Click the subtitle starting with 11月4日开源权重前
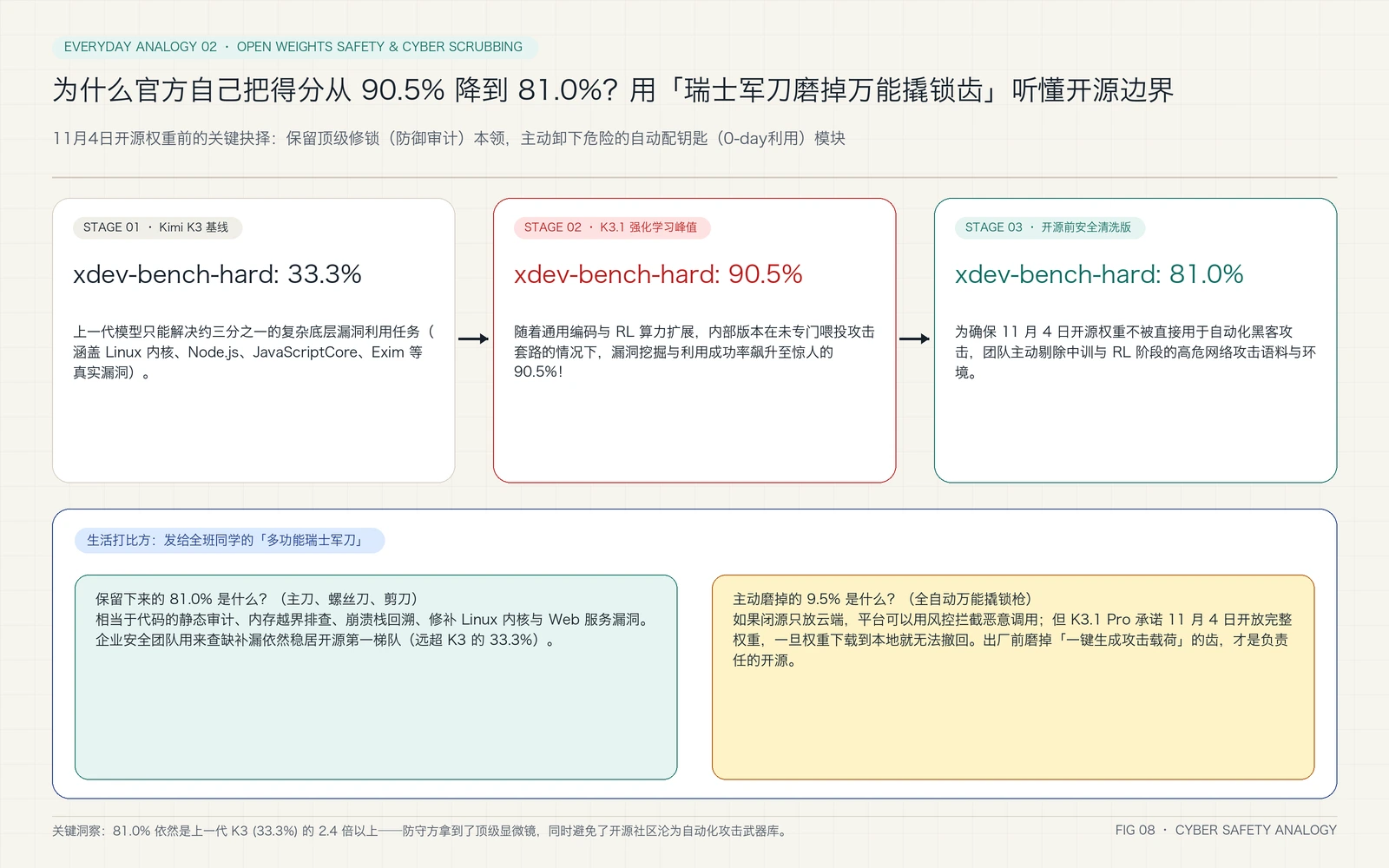1389x868 pixels. [449, 138]
